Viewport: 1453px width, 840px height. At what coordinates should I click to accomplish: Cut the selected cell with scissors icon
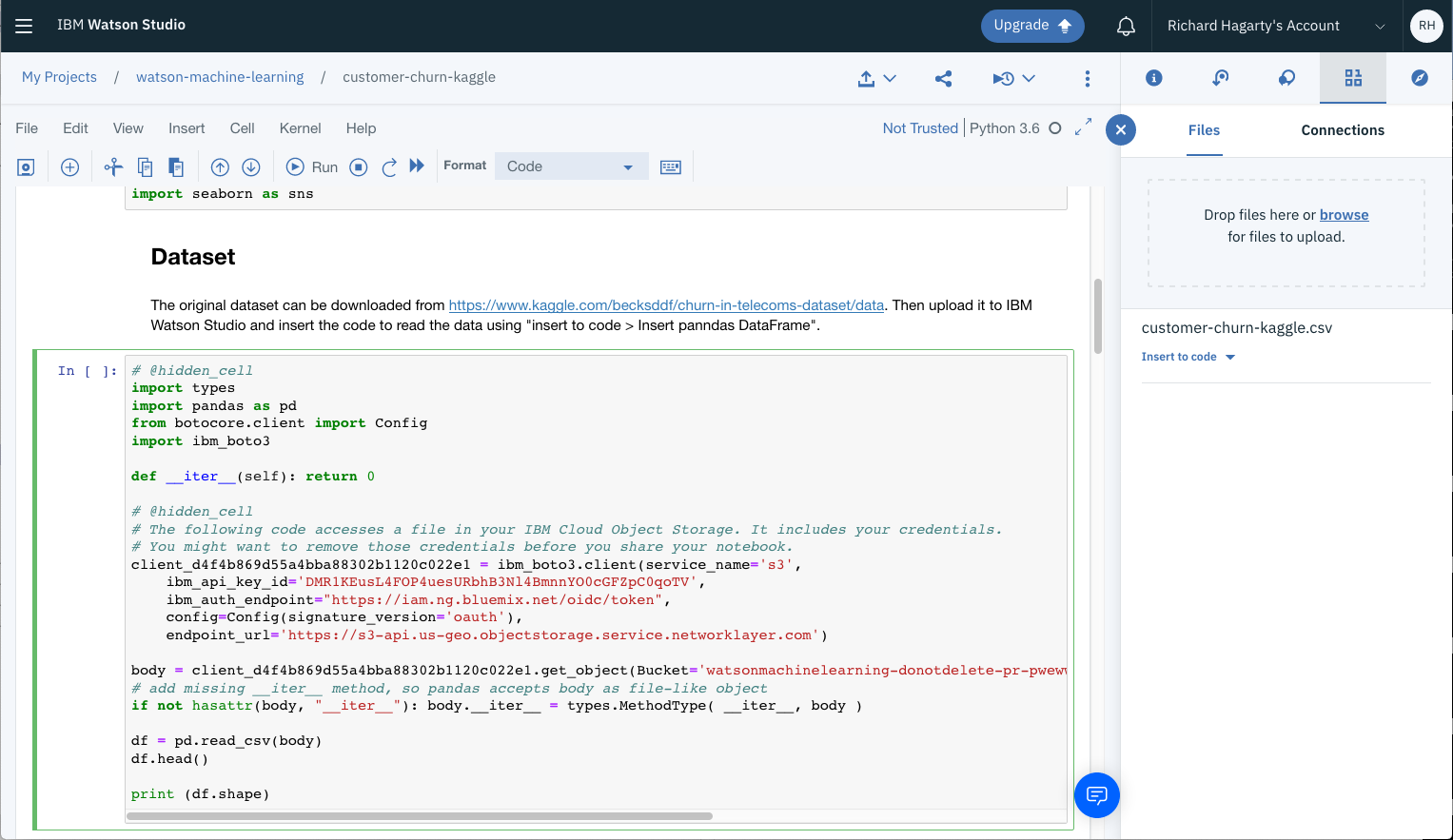(113, 167)
